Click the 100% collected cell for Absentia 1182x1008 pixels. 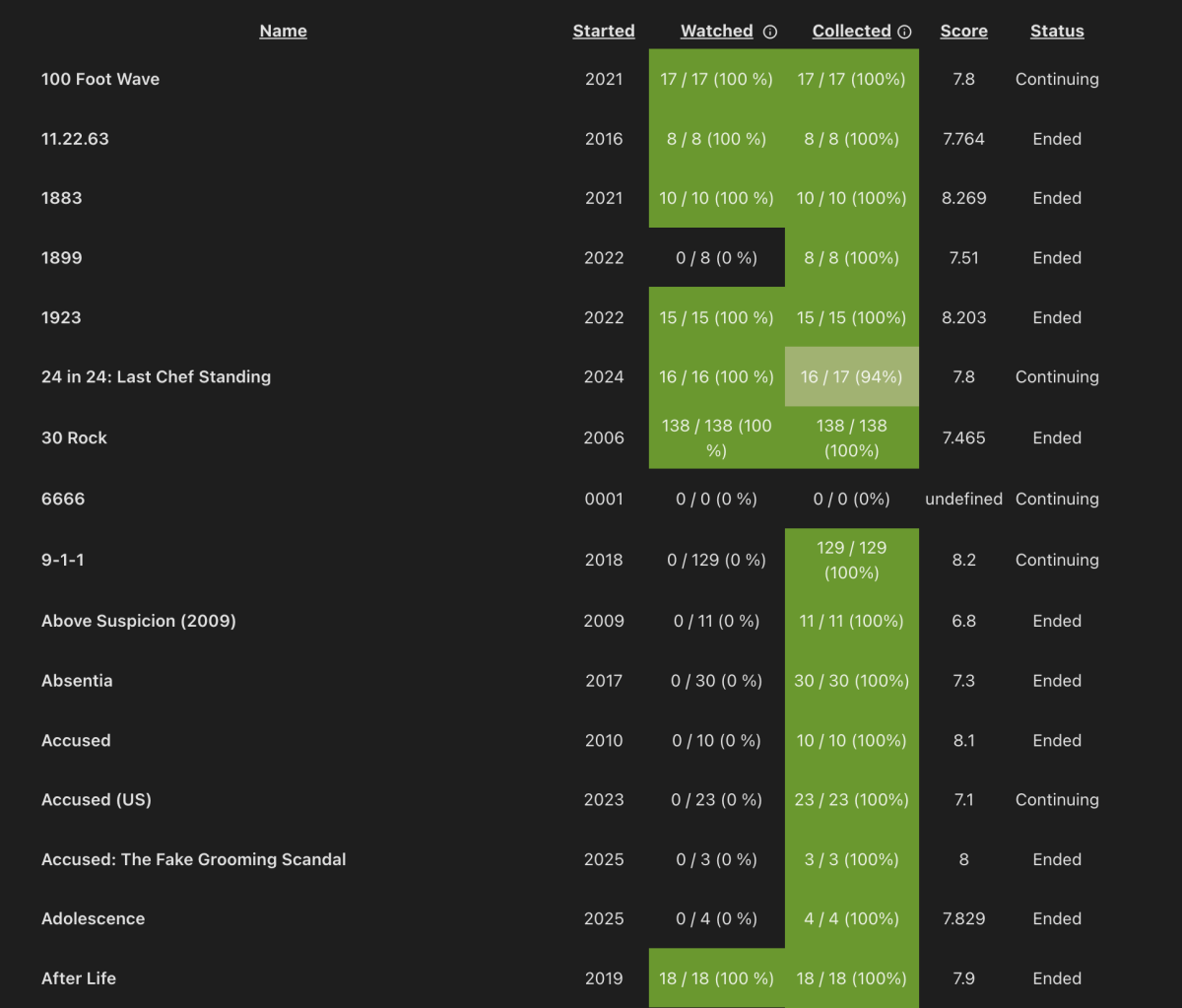click(x=851, y=680)
